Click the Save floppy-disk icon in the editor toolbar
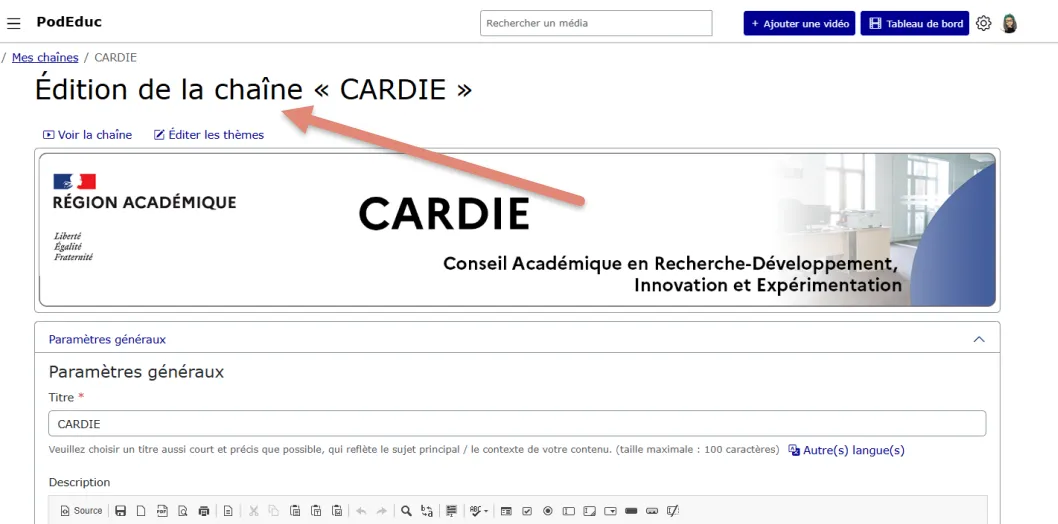 point(121,511)
